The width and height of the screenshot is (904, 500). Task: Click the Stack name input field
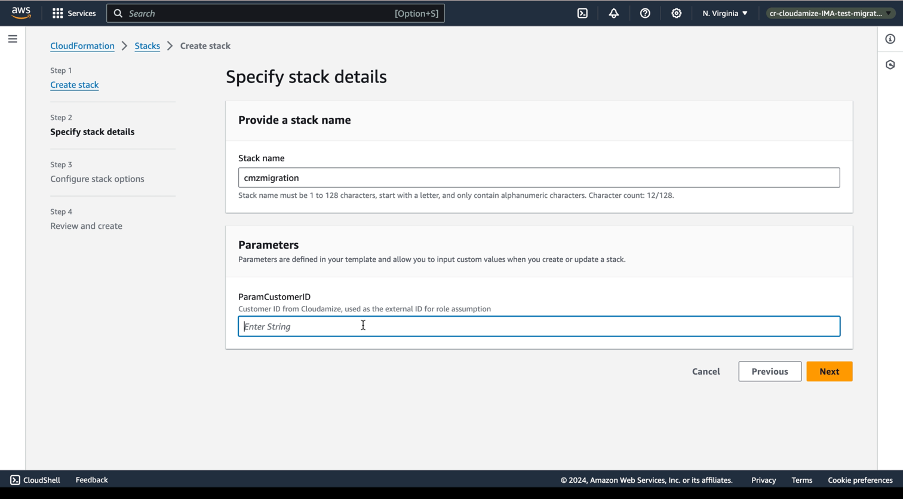click(538, 178)
